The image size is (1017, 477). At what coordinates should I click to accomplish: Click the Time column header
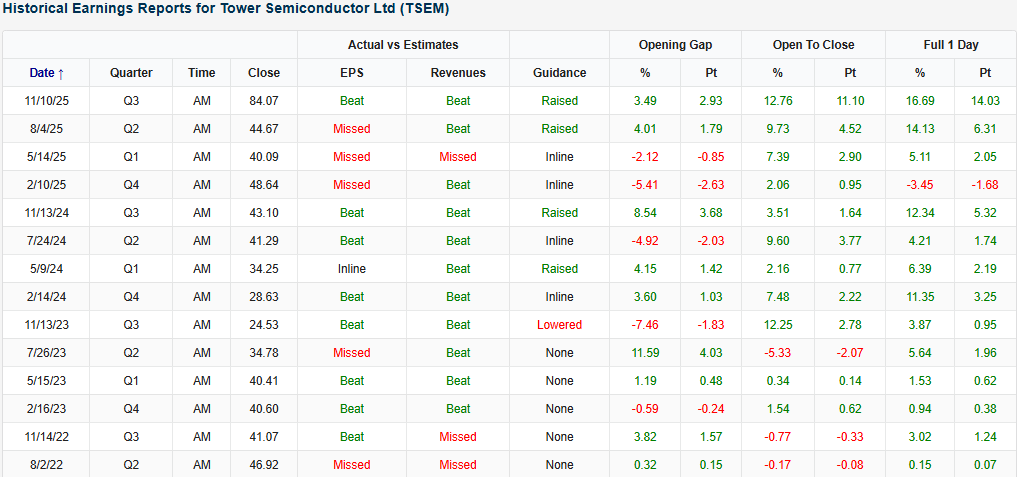pos(201,73)
